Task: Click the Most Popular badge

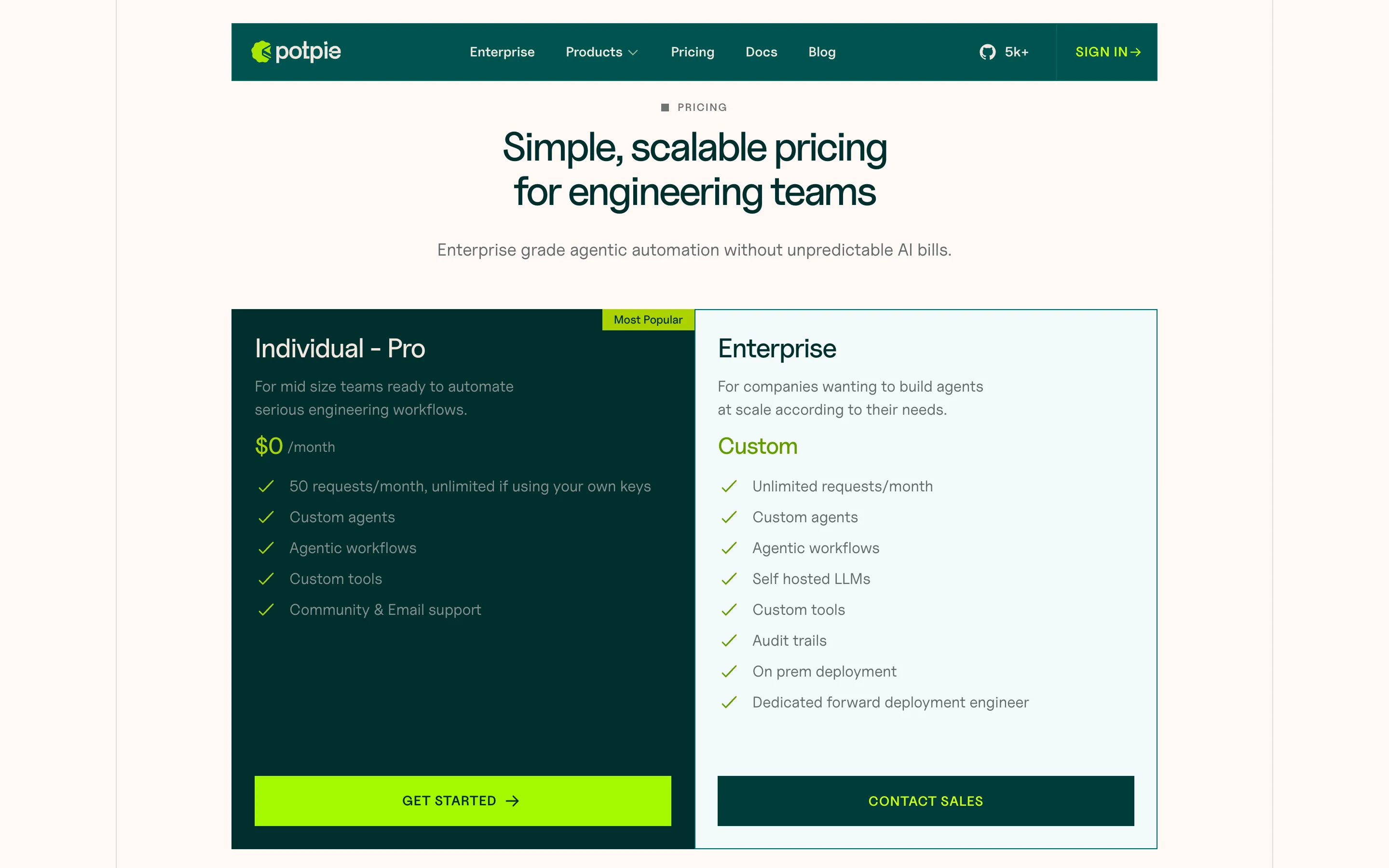Action: 648,320
